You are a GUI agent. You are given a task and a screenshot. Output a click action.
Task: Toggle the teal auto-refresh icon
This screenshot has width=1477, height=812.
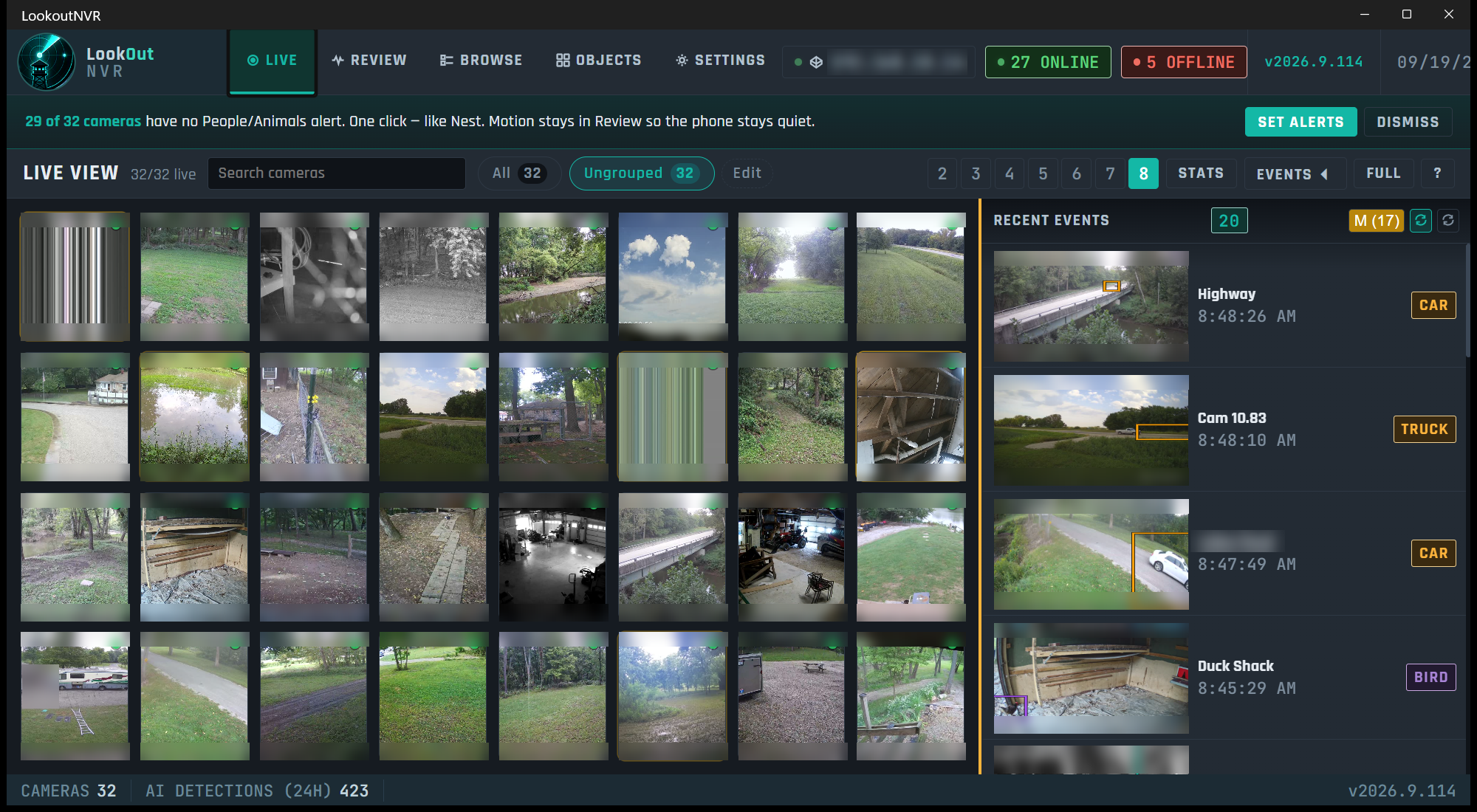coord(1421,221)
